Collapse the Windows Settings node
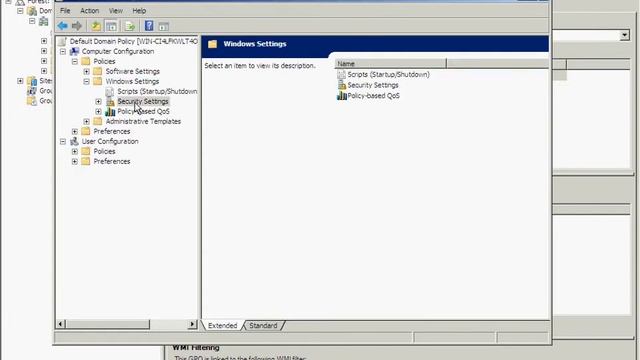Image resolution: width=640 pixels, height=360 pixels. pyautogui.click(x=87, y=82)
